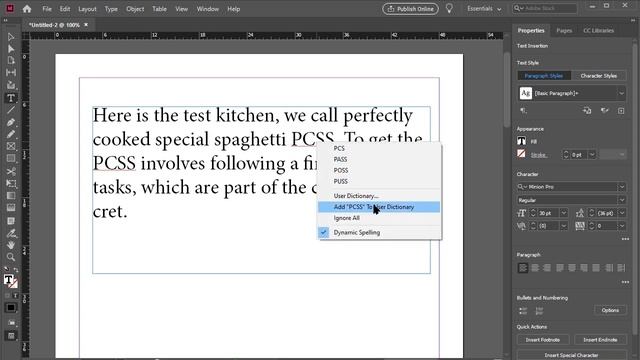
Task: Open the Type menu
Action: (111, 9)
